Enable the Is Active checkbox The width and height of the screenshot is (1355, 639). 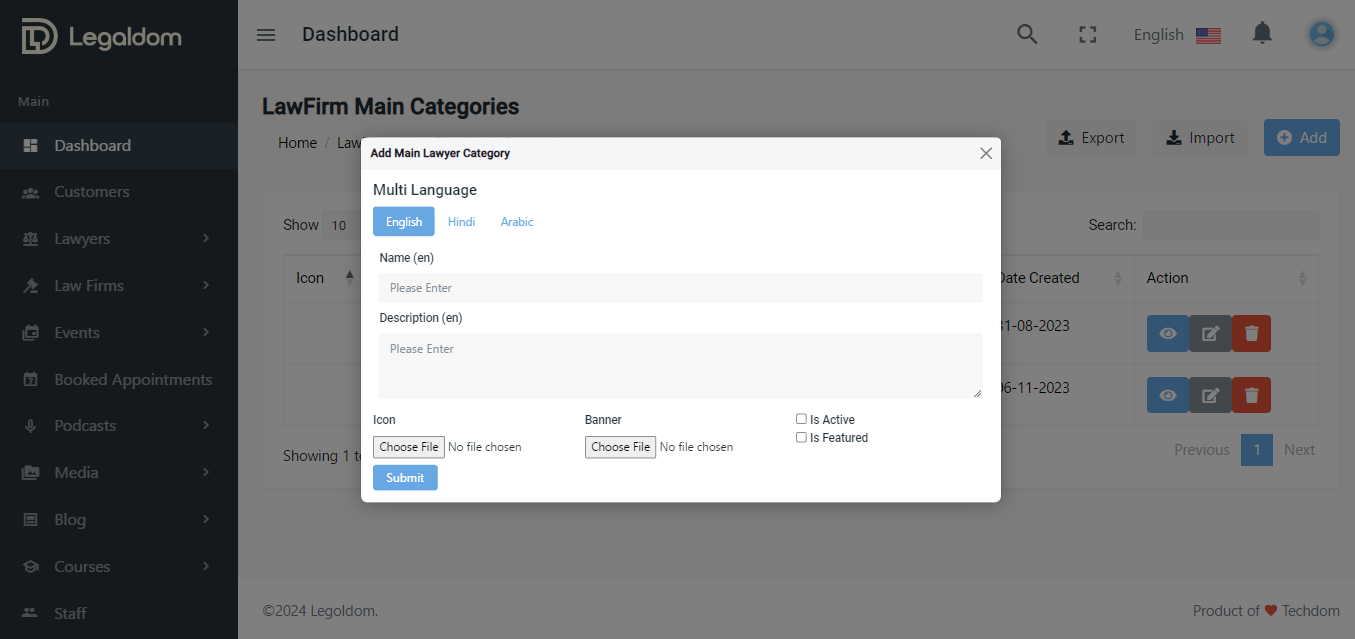point(801,419)
